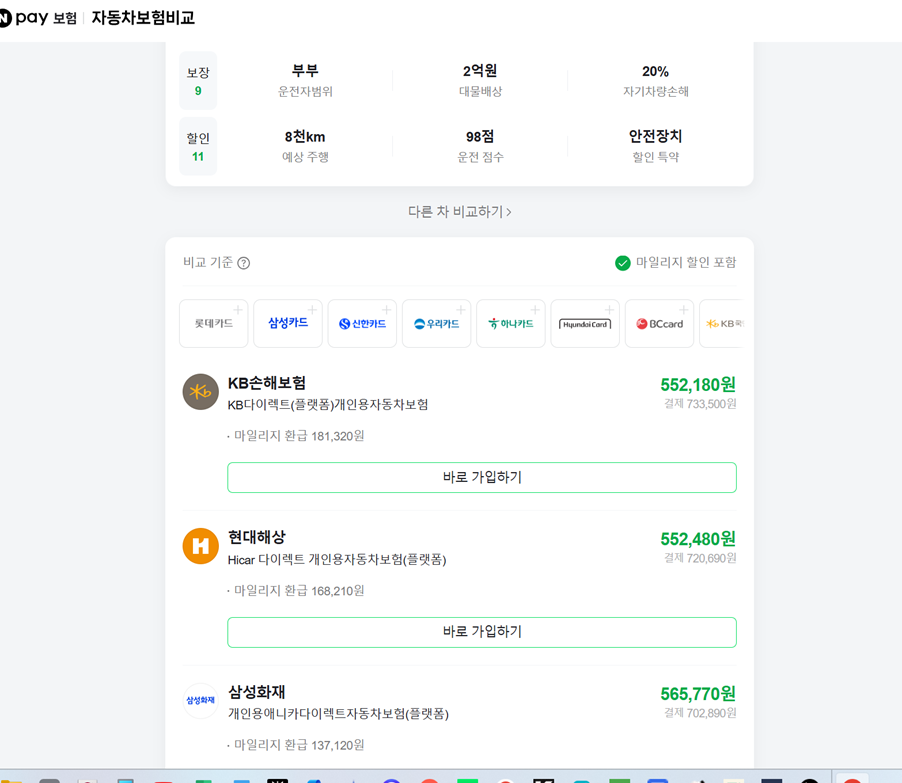Click 결제 720,690원 under 현대해상
902x783 pixels.
(700, 558)
